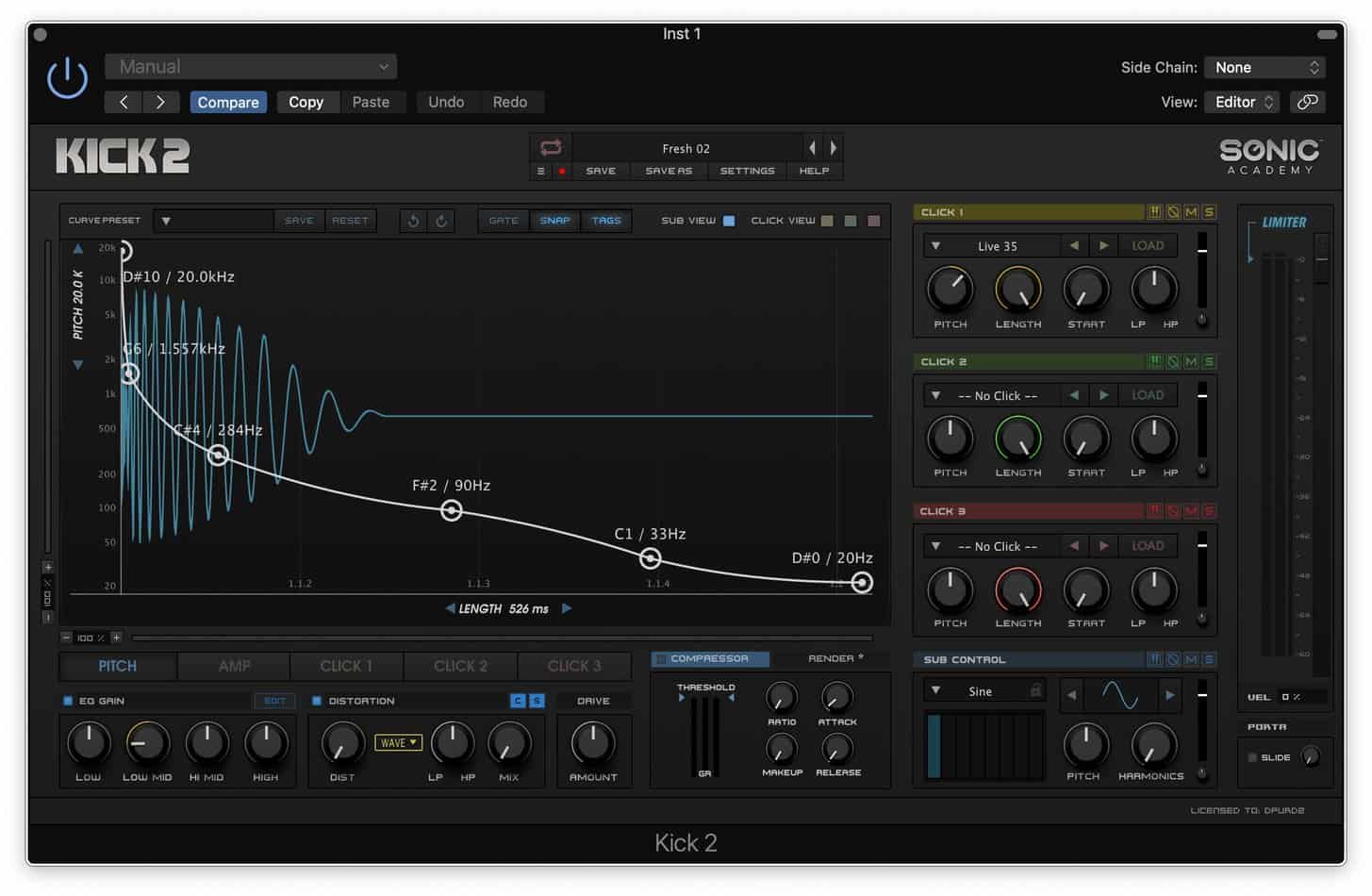This screenshot has width=1372, height=896.
Task: Solo Click 1 with S icon
Action: tap(1209, 212)
